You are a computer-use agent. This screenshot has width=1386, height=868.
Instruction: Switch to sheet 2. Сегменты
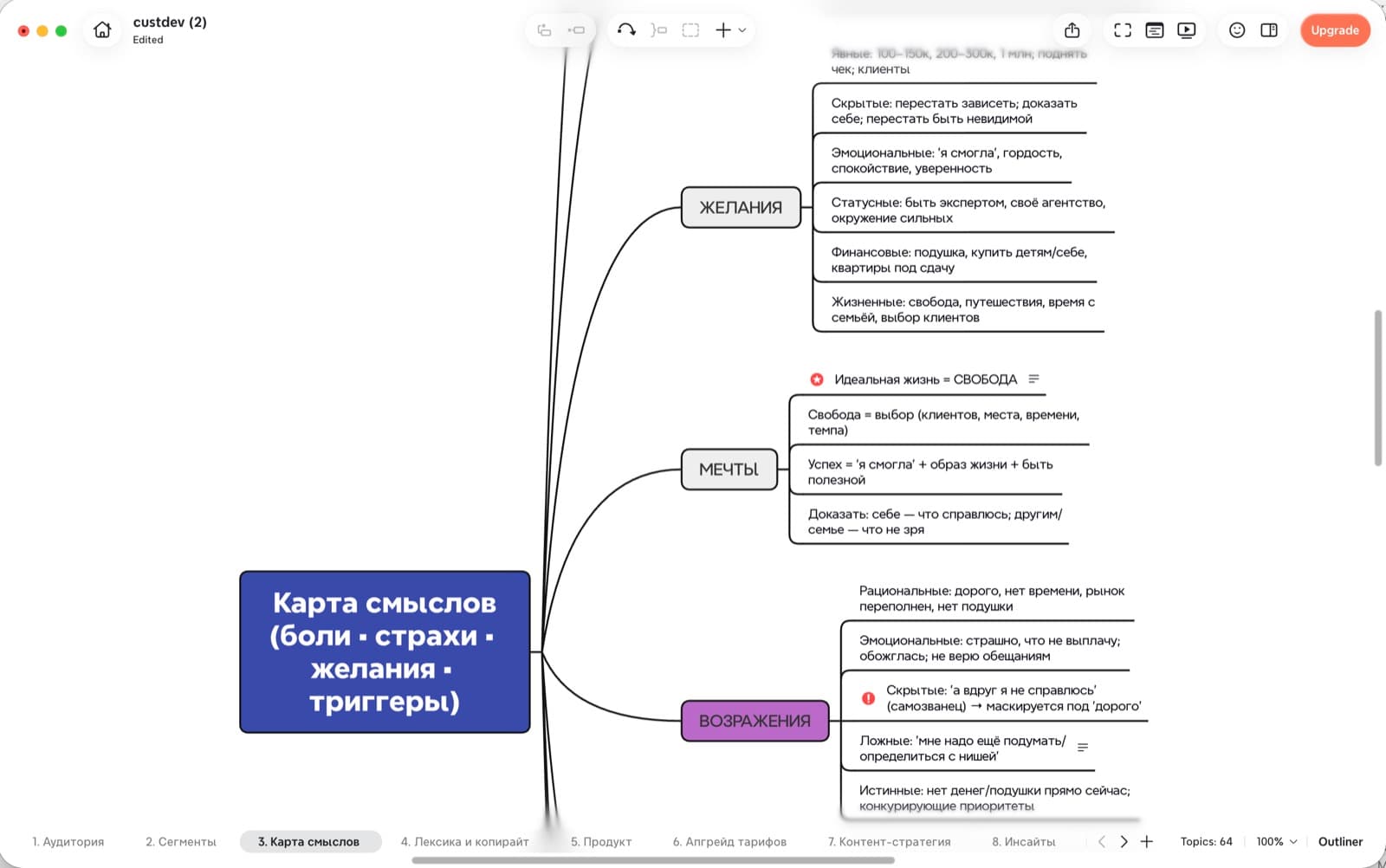coord(181,841)
